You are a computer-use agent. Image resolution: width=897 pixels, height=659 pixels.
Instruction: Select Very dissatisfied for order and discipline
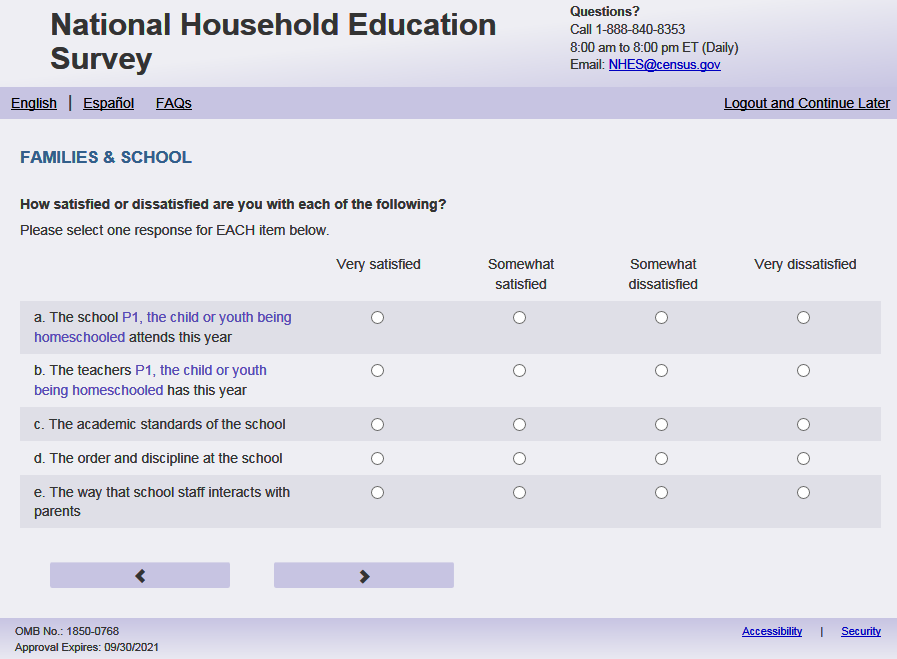coord(803,459)
